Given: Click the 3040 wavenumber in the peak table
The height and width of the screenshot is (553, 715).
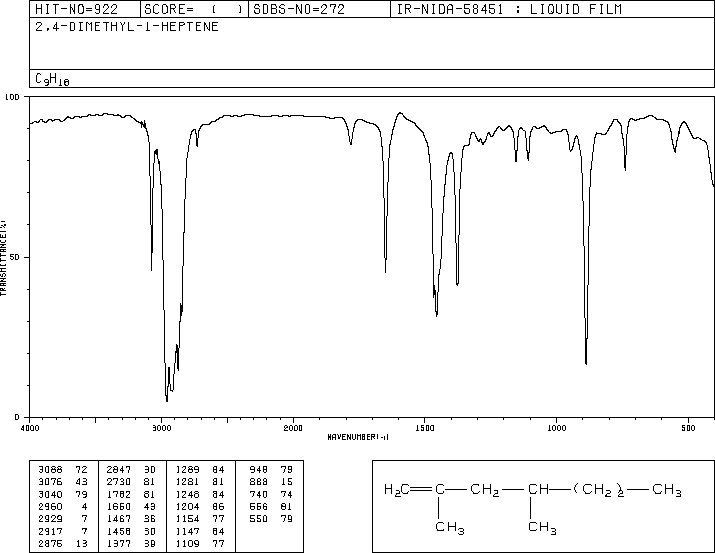Looking at the screenshot, I should [x=50, y=494].
